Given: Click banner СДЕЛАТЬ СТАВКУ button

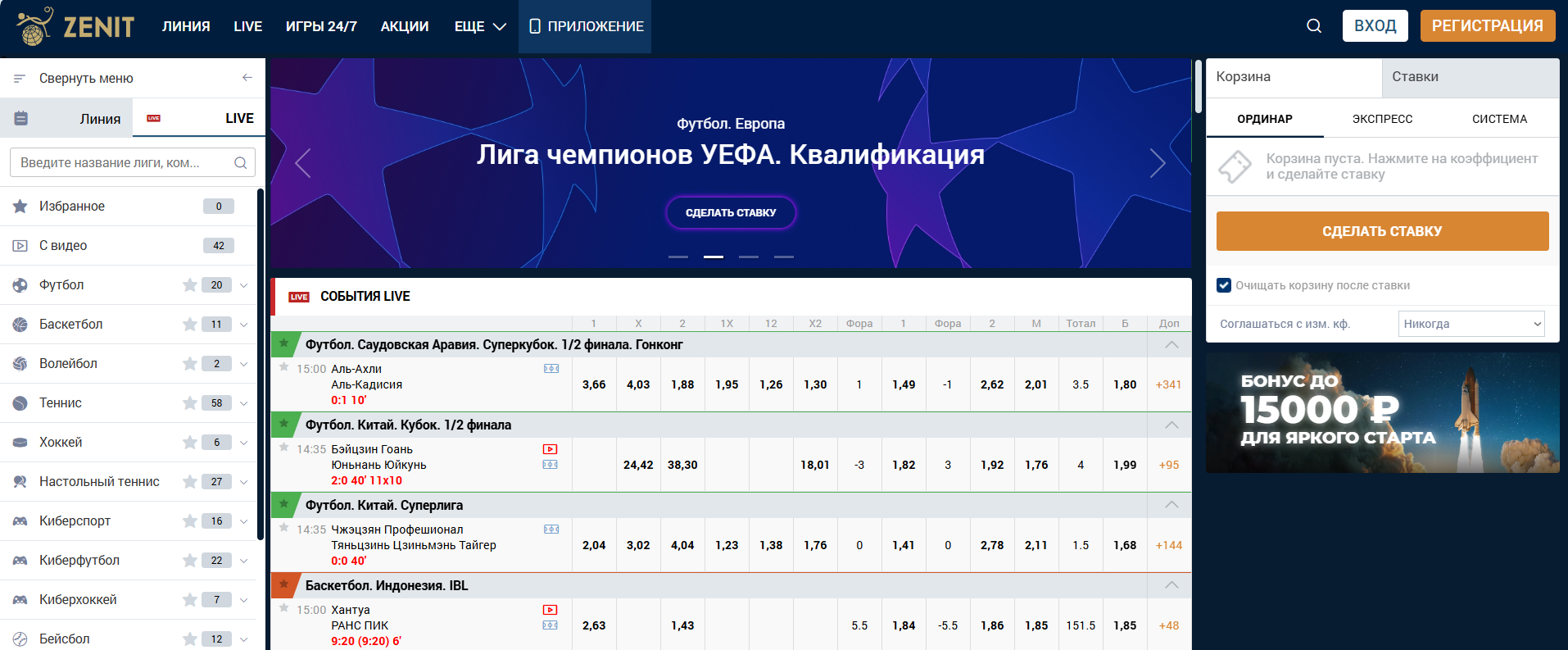Looking at the screenshot, I should click(x=731, y=212).
